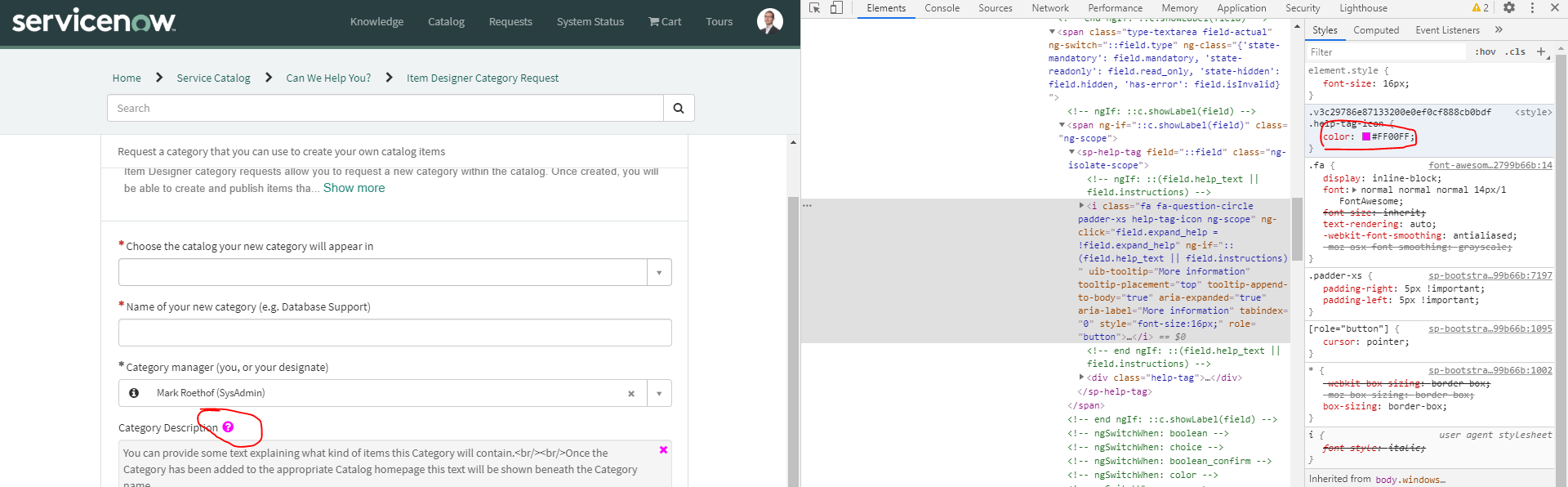Select the Styles pane tab
The height and width of the screenshot is (487, 1568).
[x=1325, y=30]
